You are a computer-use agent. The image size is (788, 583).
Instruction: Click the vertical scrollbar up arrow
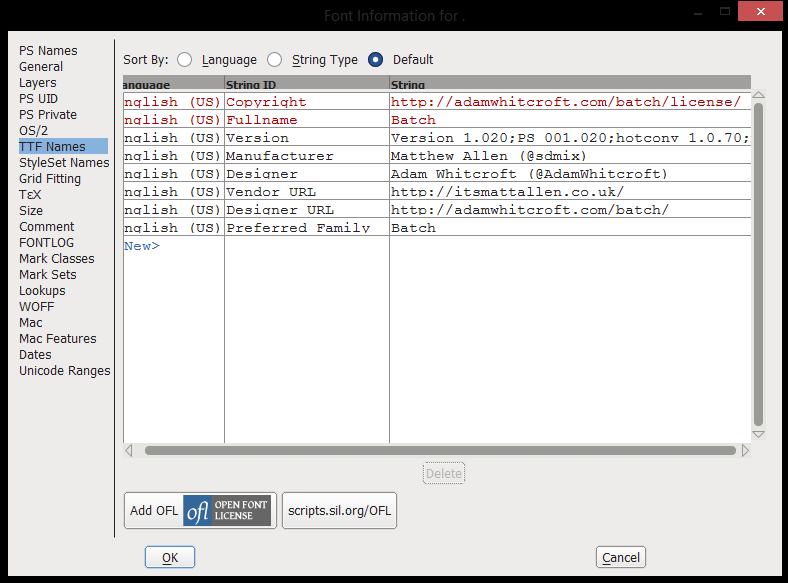pyautogui.click(x=759, y=94)
